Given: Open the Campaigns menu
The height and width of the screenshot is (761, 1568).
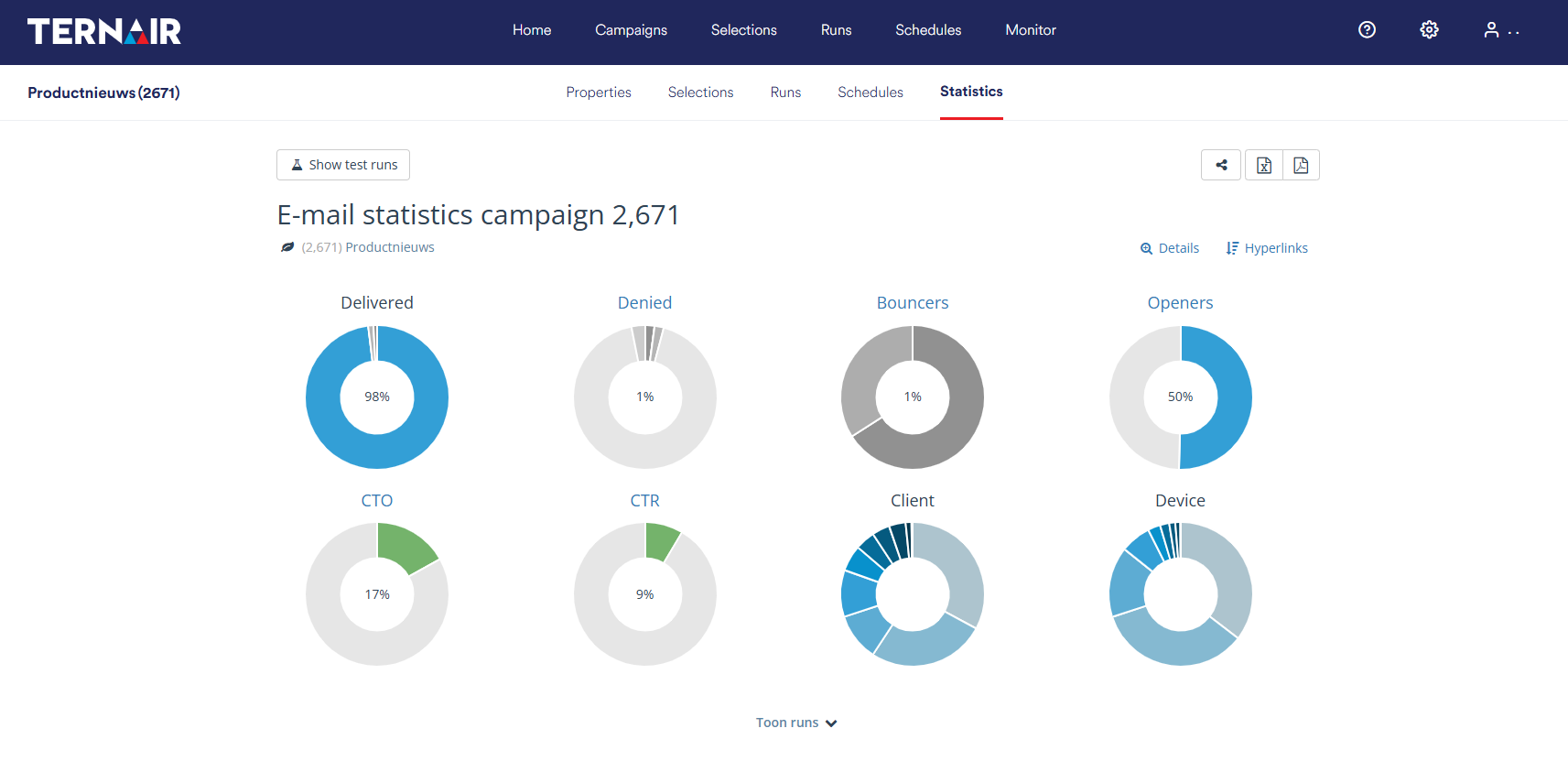Looking at the screenshot, I should (632, 30).
